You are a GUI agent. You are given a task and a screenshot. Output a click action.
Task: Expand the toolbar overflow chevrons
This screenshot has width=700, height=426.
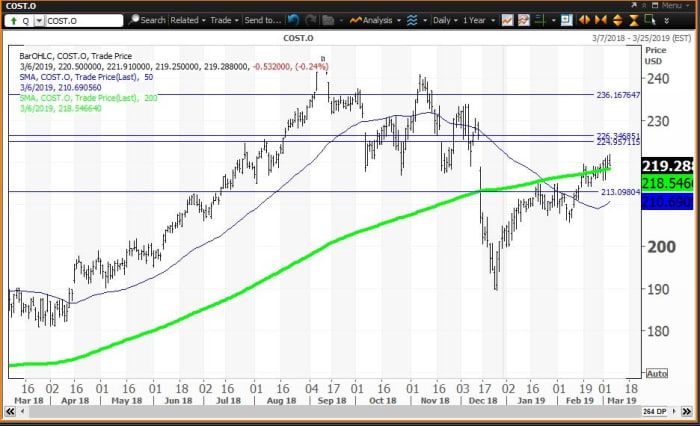tap(667, 21)
